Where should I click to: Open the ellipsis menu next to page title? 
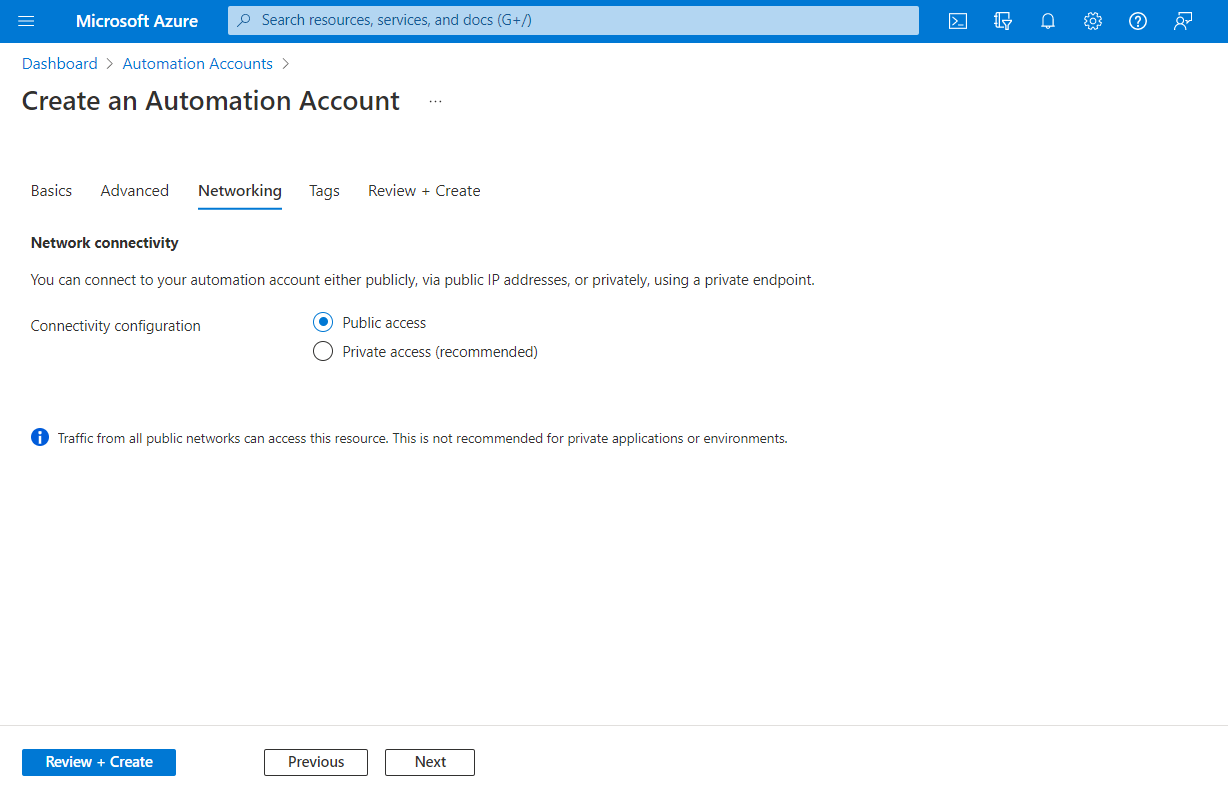click(x=435, y=100)
